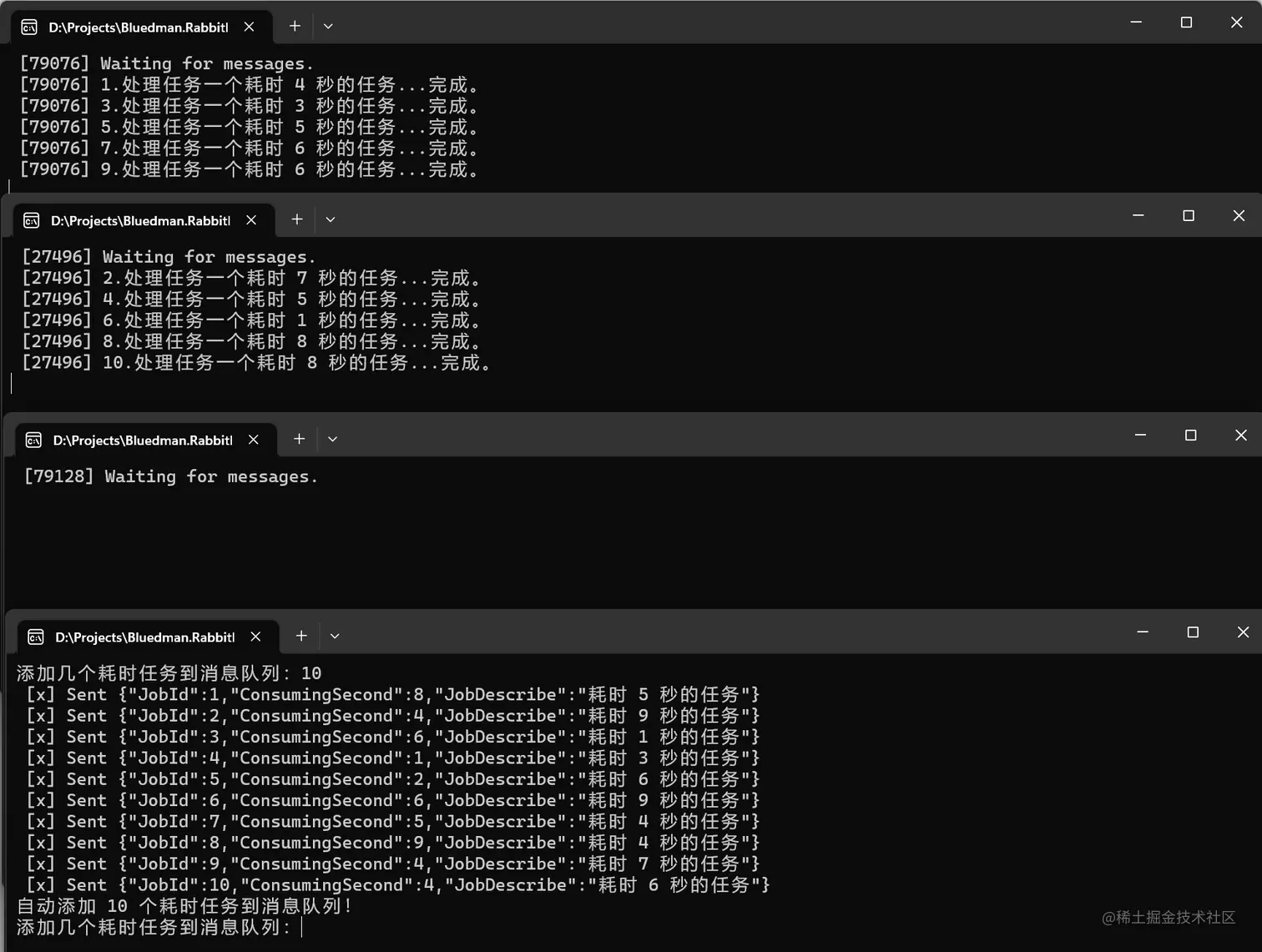This screenshot has width=1262, height=952.
Task: Click the line '自动添加 10 个耗时任务到消息队列!'
Action: [x=184, y=906]
